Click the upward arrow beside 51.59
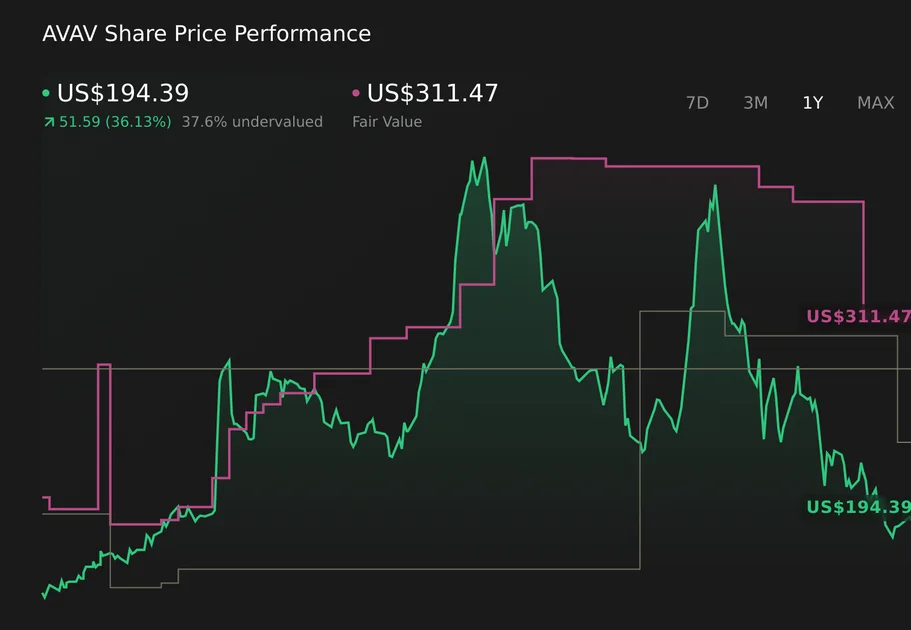Screen dimensions: 911x630 [49, 122]
